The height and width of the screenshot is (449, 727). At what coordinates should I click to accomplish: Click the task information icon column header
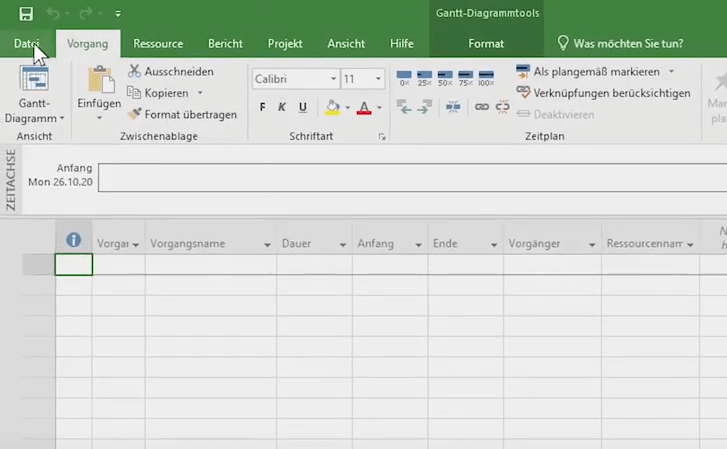(73, 241)
